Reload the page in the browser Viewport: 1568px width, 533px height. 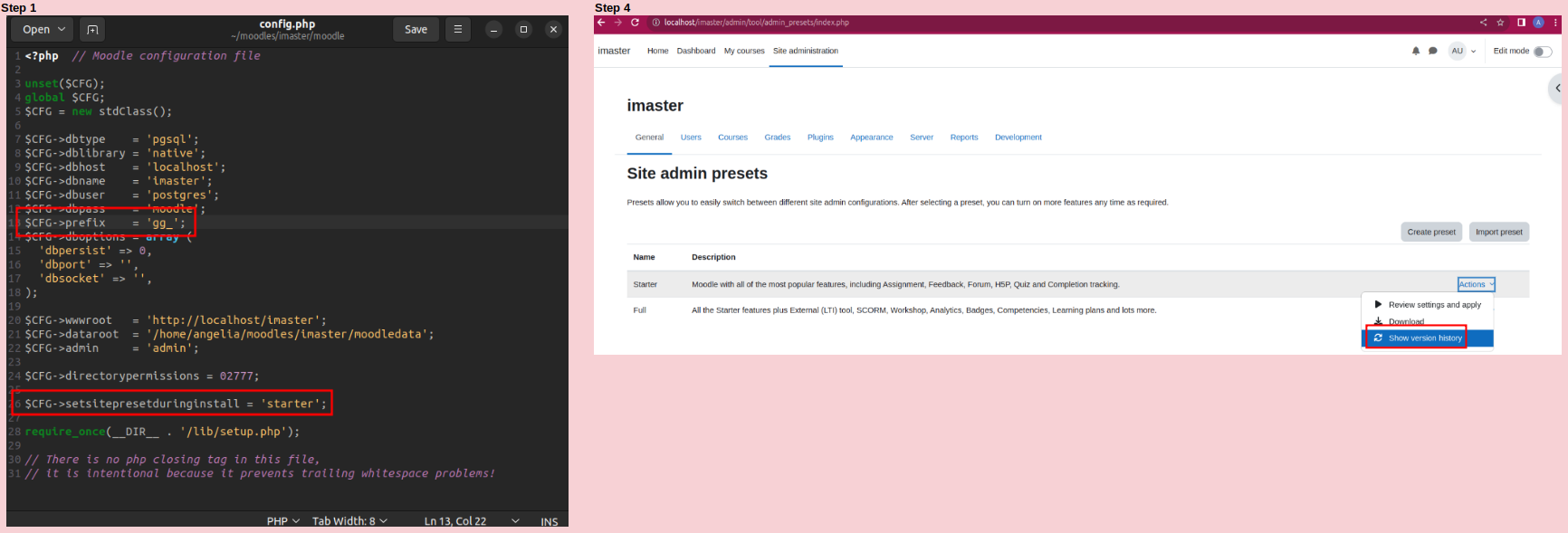636,23
